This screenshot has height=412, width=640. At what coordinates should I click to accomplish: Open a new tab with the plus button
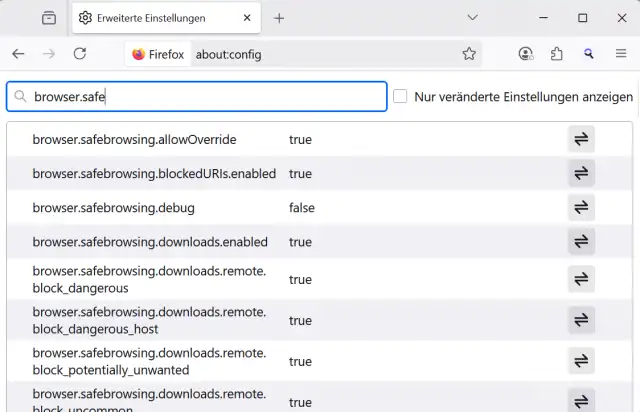click(x=279, y=18)
